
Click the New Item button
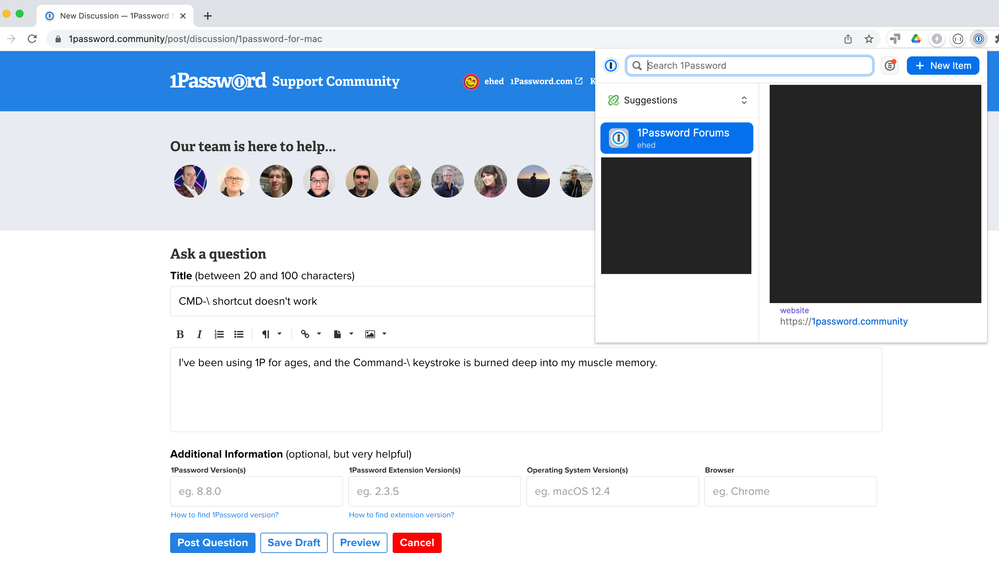pos(943,66)
